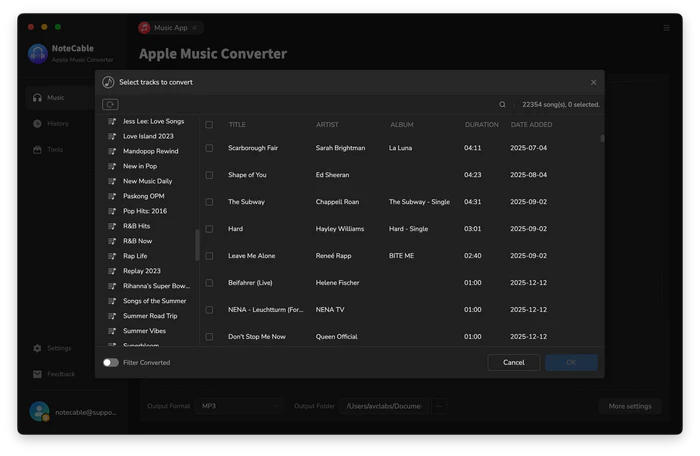Viewport: 700px width, 456px height.
Task: Click the playlist icon beside New in Pop
Action: (x=112, y=166)
